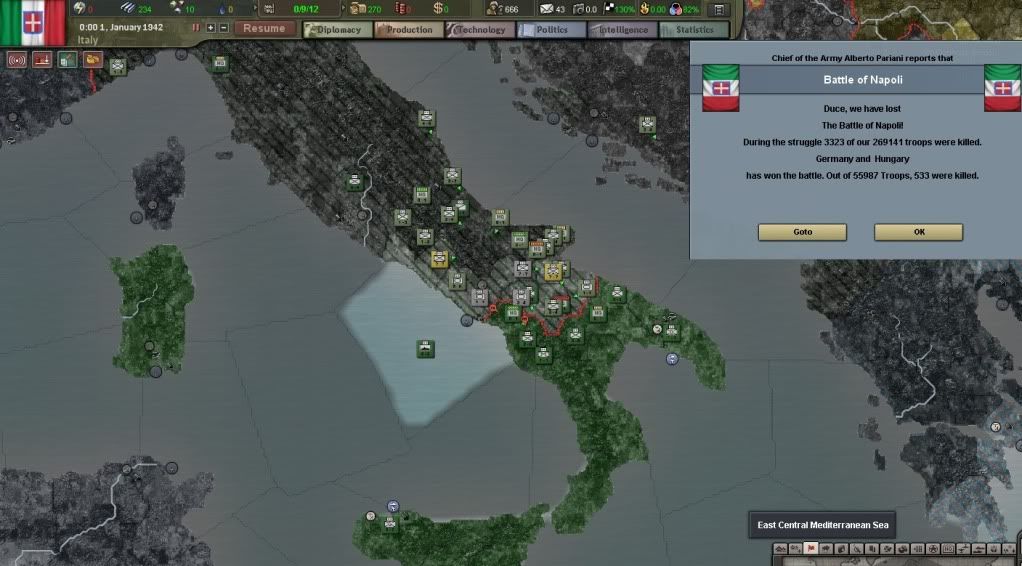The image size is (1022, 566).
Task: Open the Production tab
Action: tap(409, 30)
